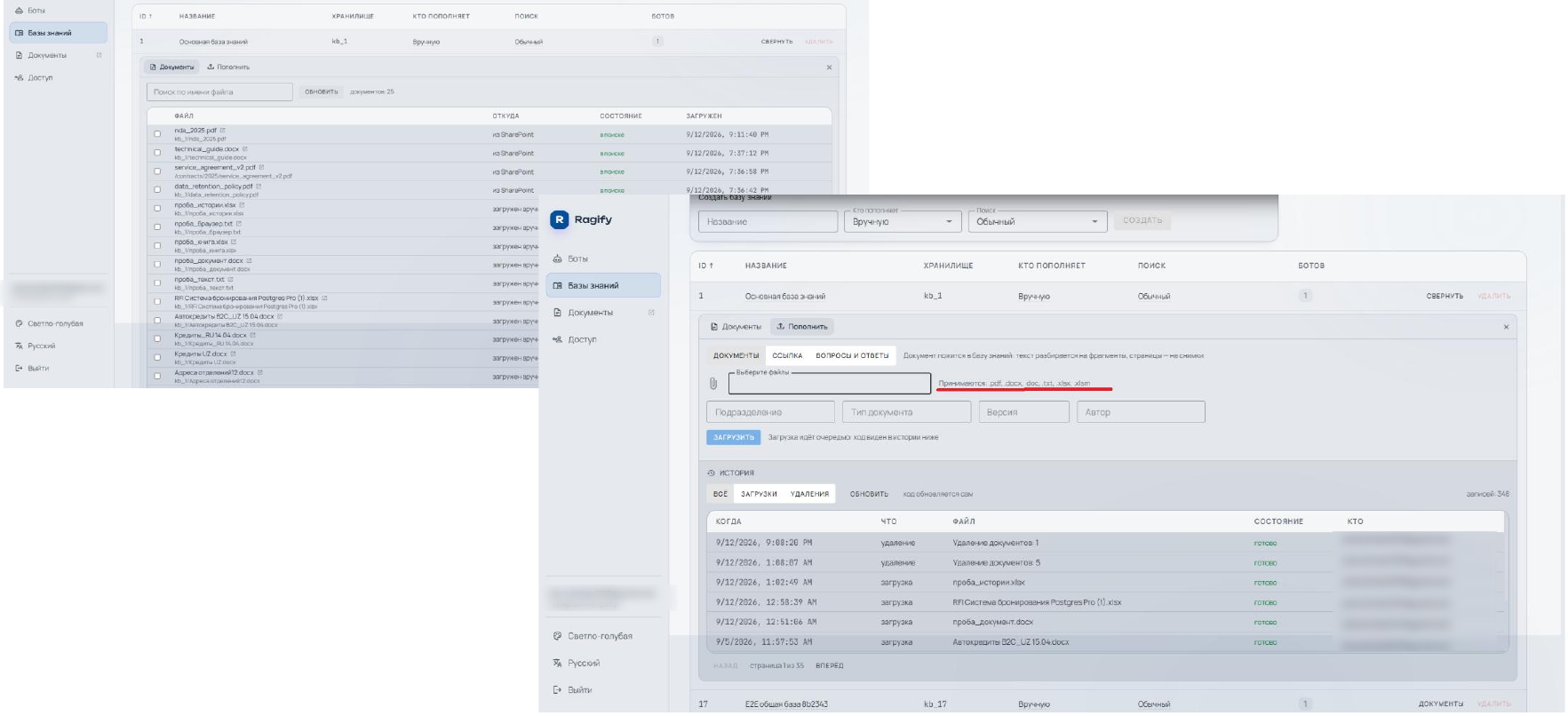Screen dimensions: 1568x716
Task: Open external-link icon beside Документы in front sidebar
Action: (x=651, y=313)
